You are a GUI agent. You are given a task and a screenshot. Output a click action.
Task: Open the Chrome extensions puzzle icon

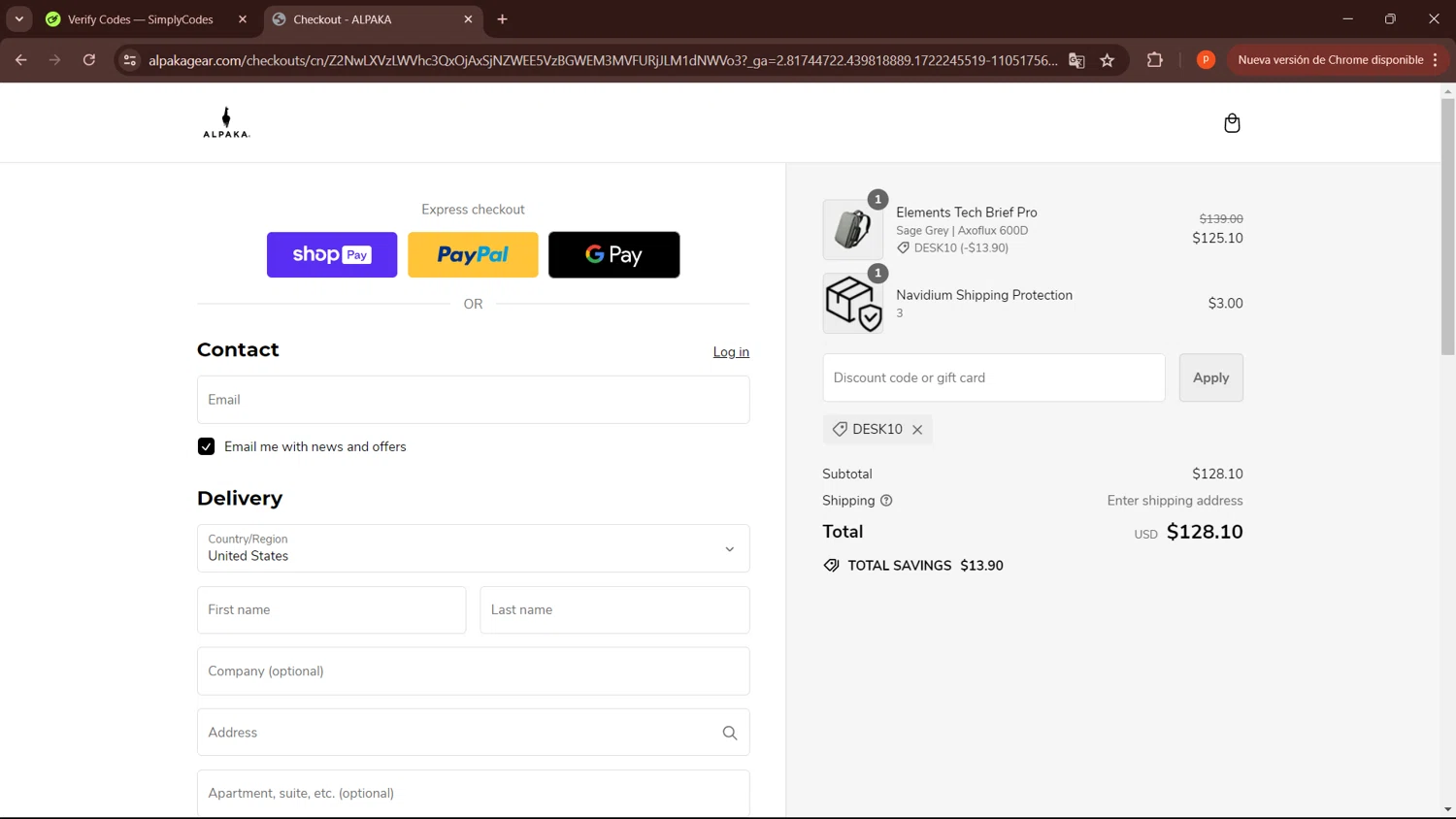(1154, 60)
